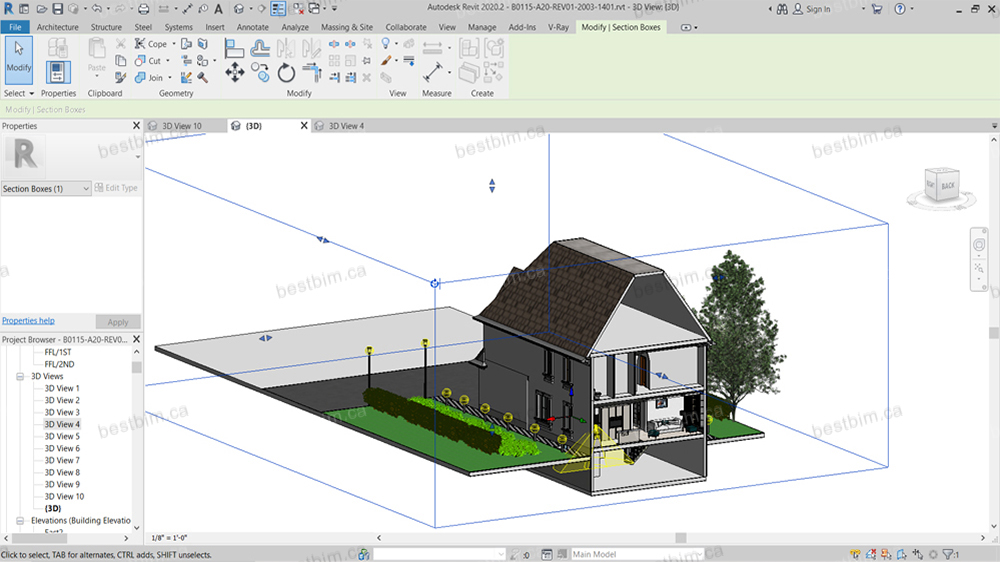
Task: Switch to the 3D View 10 tab
Action: pos(182,126)
